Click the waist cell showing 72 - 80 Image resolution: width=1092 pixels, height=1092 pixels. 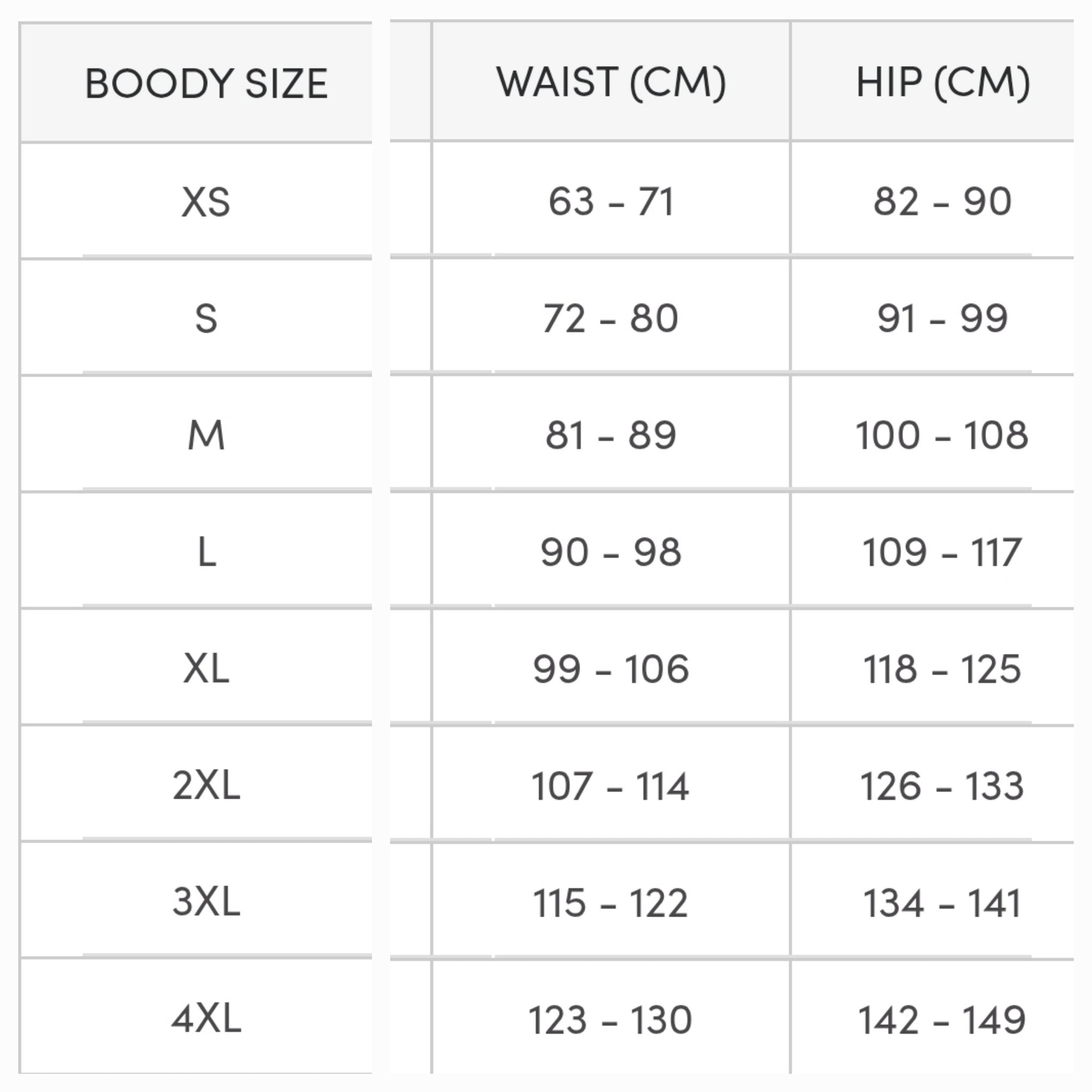(611, 318)
